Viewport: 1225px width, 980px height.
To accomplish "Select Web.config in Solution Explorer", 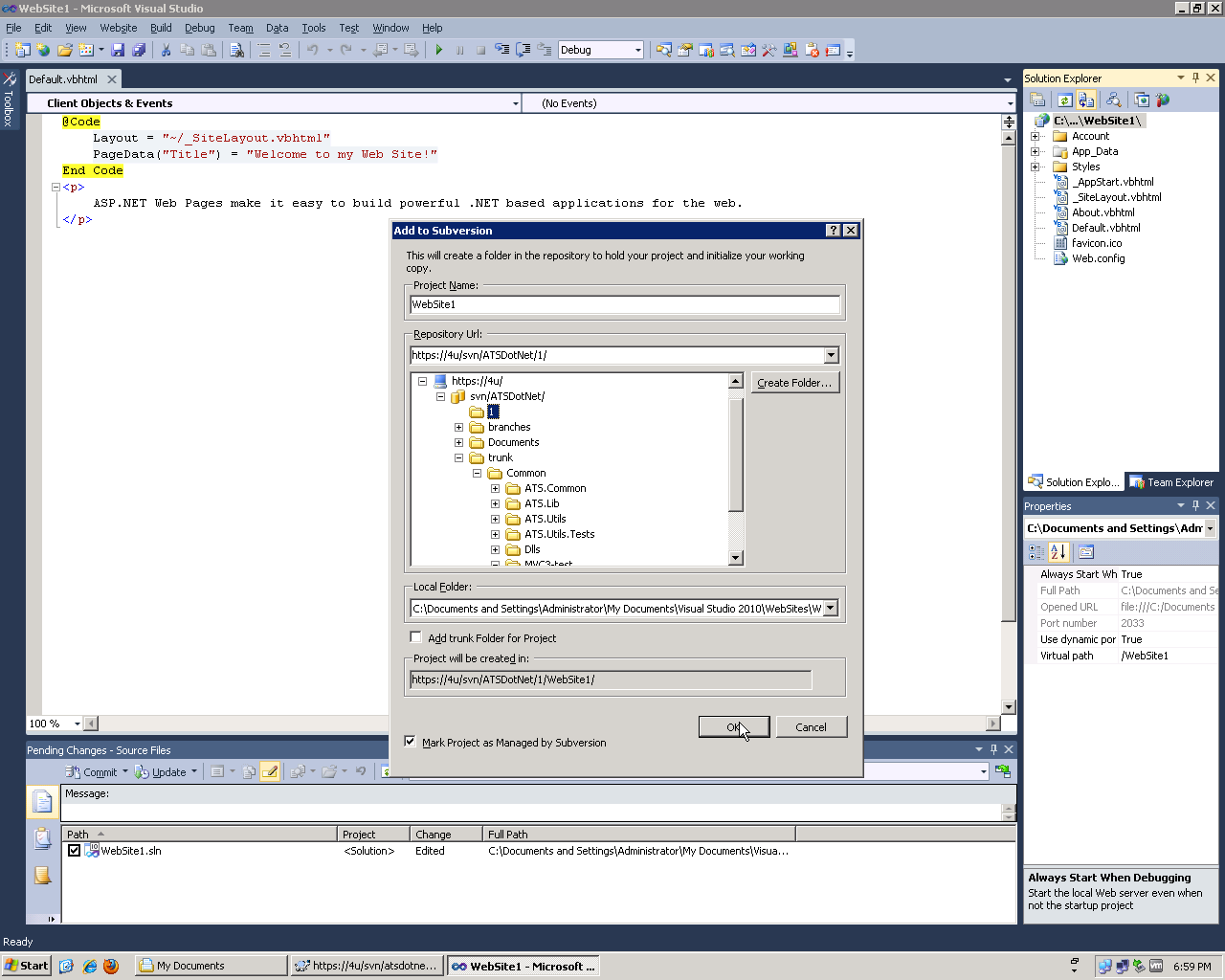I will tap(1099, 258).
